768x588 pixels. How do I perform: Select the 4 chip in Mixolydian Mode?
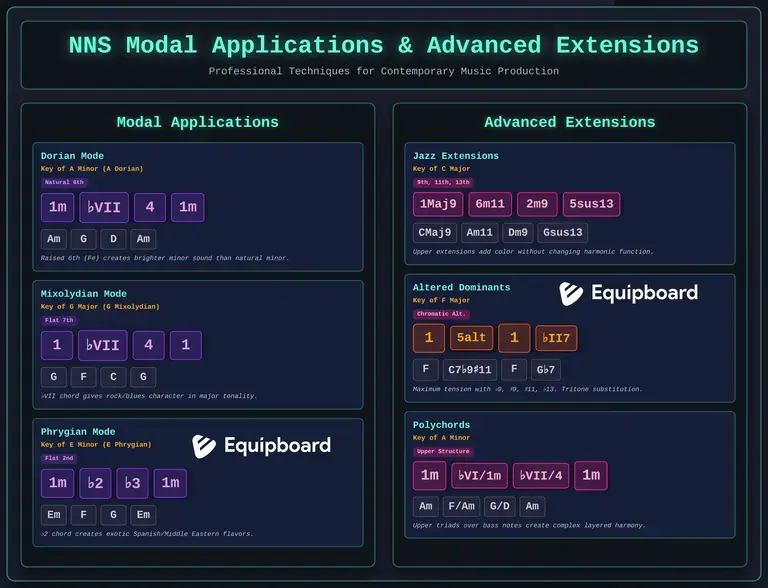tap(148, 345)
